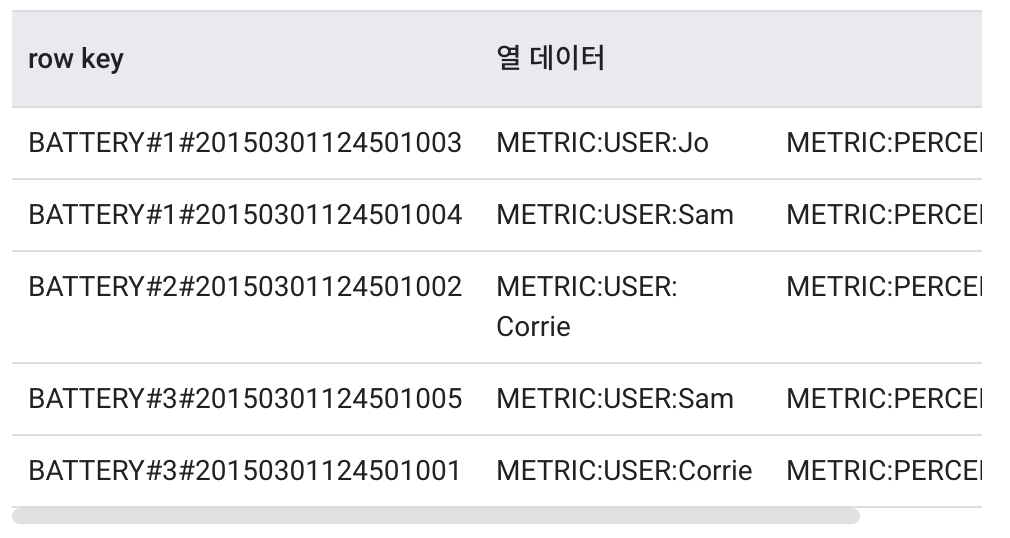Viewport: 1010px width, 538px height.
Task: Click METRIC:USER:Sam cell in second row
Action: pos(615,215)
